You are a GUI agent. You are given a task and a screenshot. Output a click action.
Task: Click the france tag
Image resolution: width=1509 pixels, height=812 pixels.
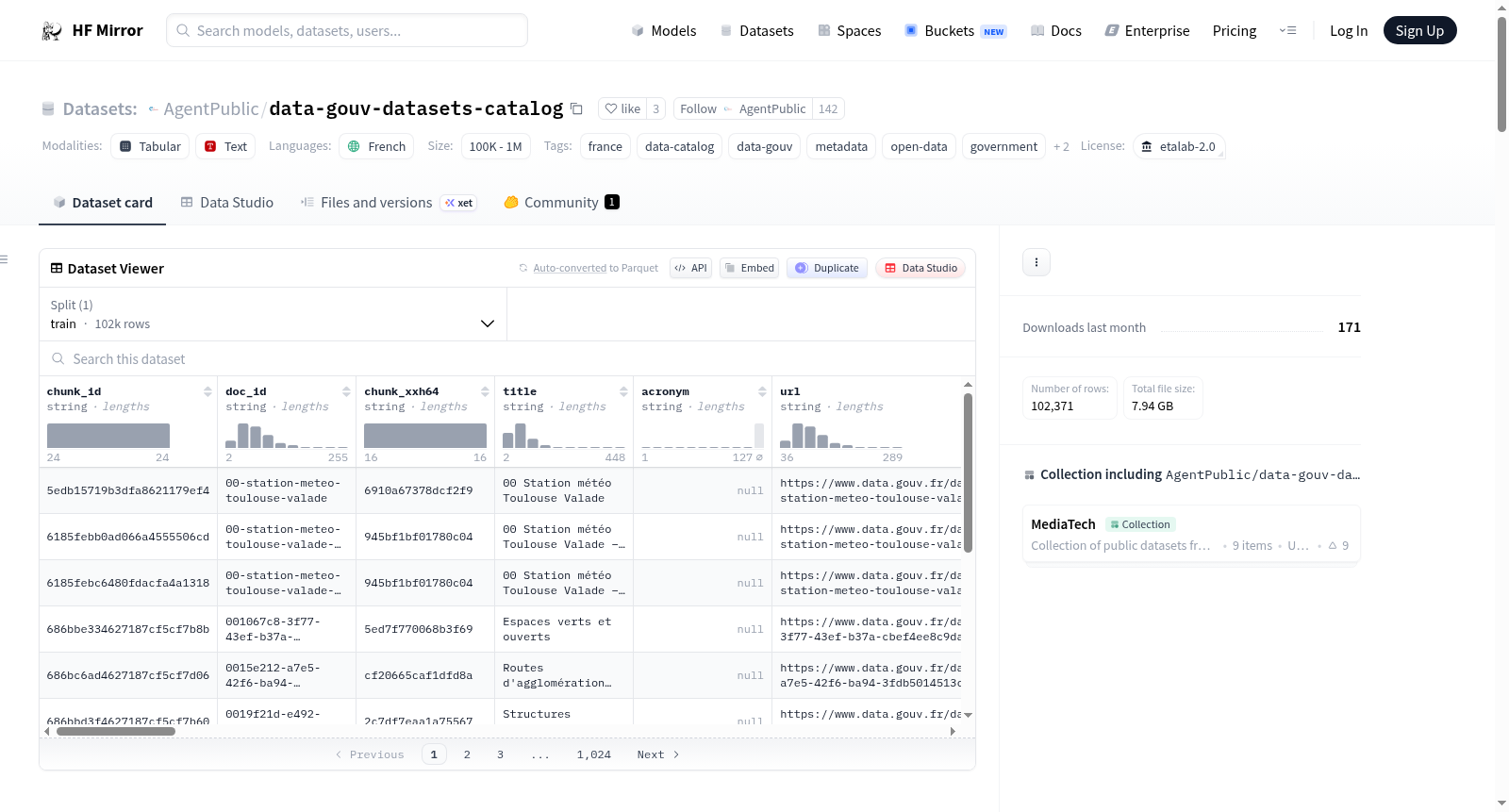tap(605, 146)
